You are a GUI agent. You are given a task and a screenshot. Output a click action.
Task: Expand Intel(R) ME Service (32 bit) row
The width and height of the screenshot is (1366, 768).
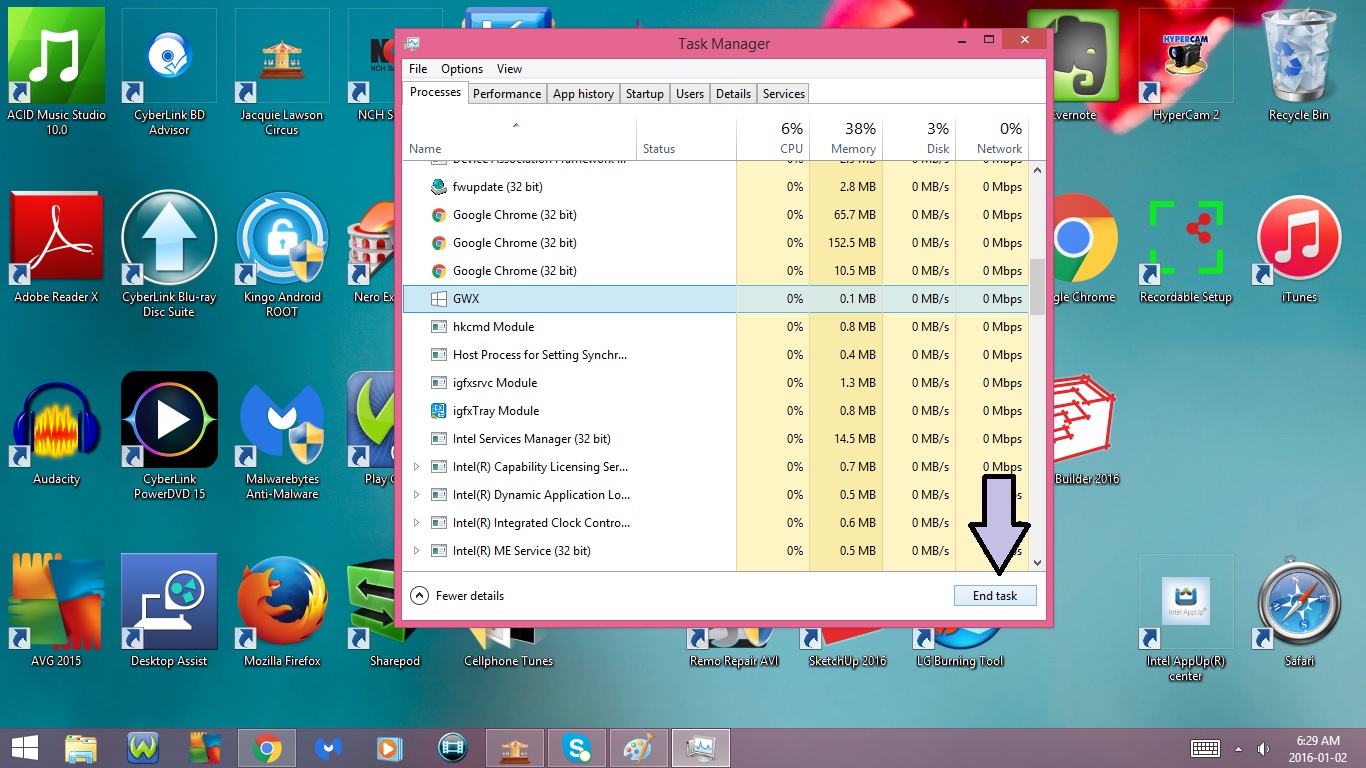click(x=417, y=551)
